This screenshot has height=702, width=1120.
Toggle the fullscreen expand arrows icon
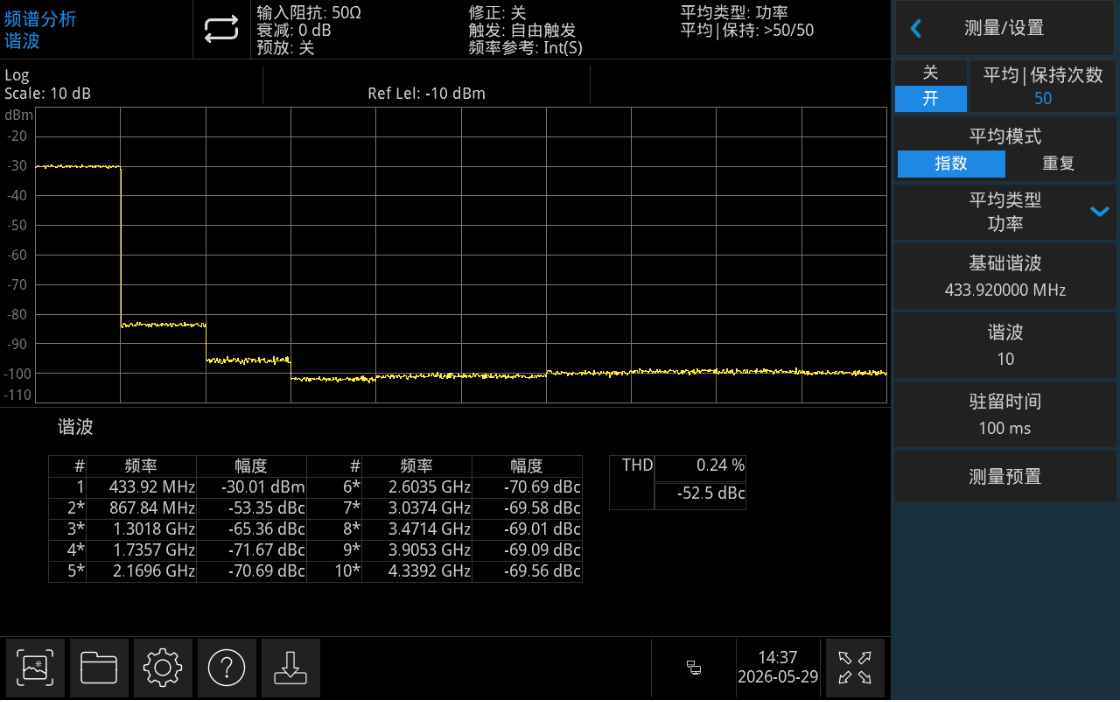pos(854,668)
